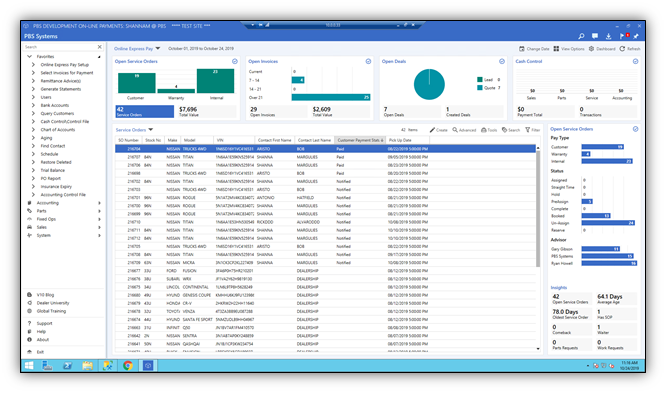Expand Online Express Pay Setup chevron
The image size is (666, 393).
pyautogui.click(x=33, y=65)
